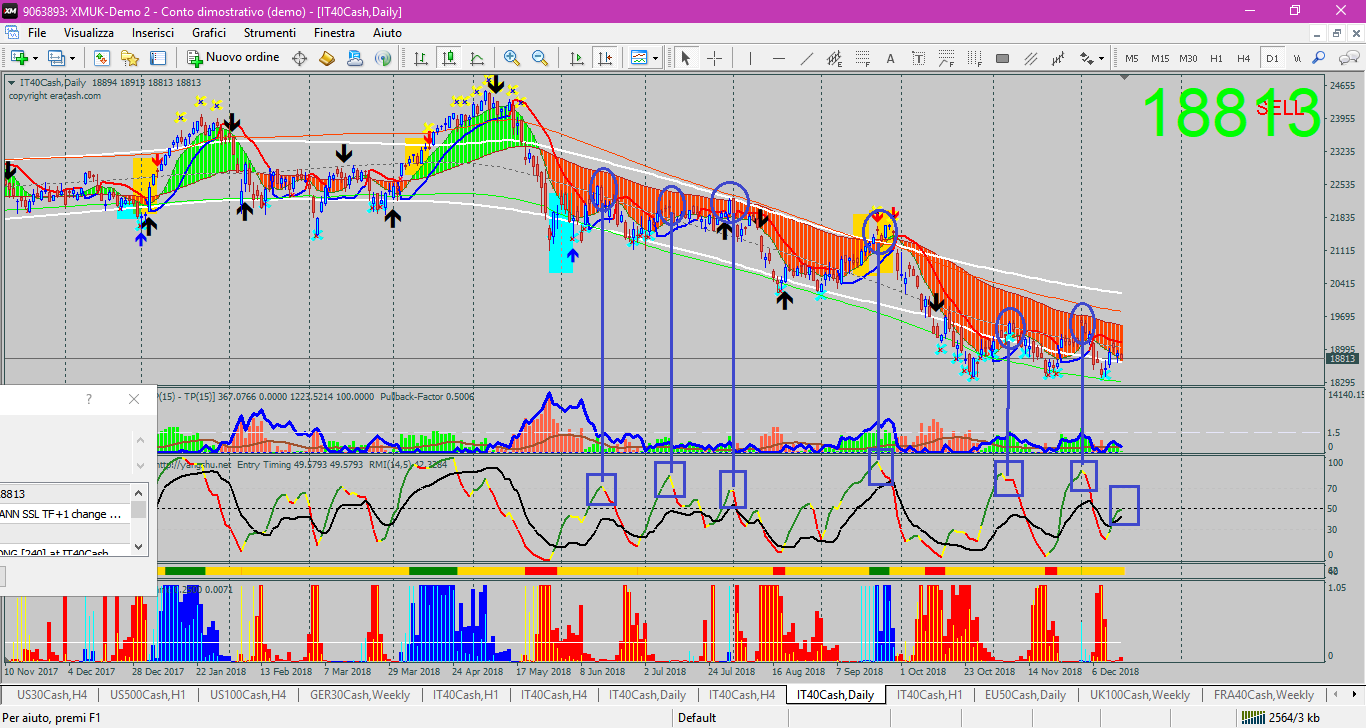Viewport: 1366px width, 728px height.
Task: Draw a vertical line tool
Action: tap(750, 57)
